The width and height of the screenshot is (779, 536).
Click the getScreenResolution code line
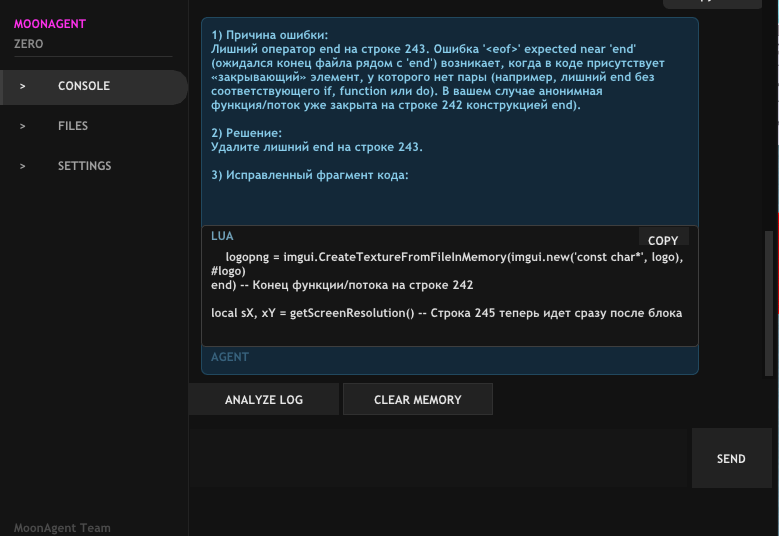[x=446, y=313]
